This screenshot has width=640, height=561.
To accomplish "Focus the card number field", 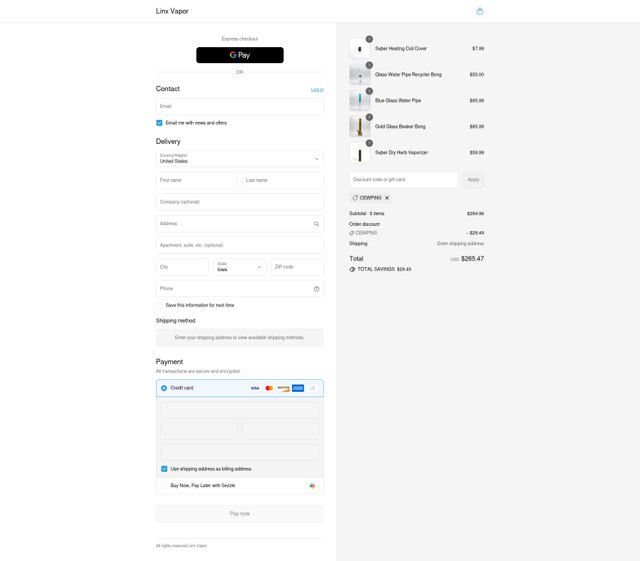I will (x=240, y=410).
